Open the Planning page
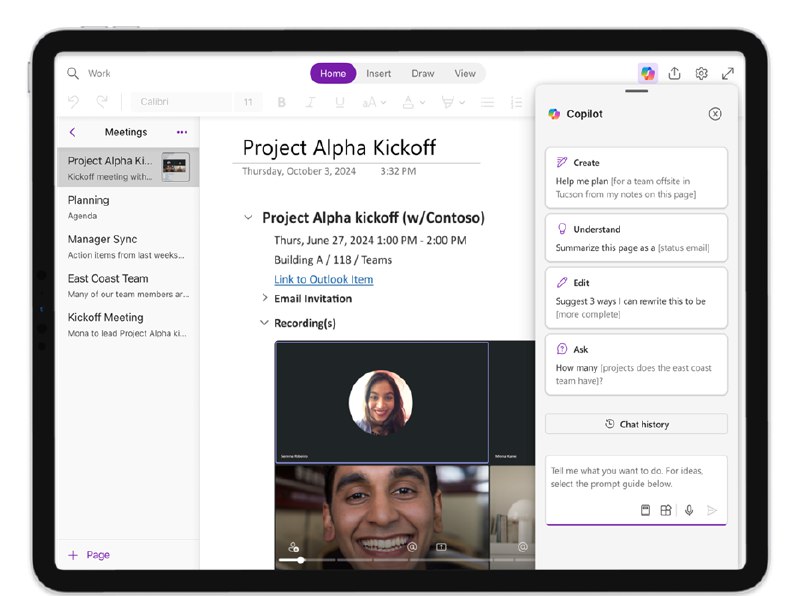This screenshot has height=596, width=800. (x=128, y=207)
